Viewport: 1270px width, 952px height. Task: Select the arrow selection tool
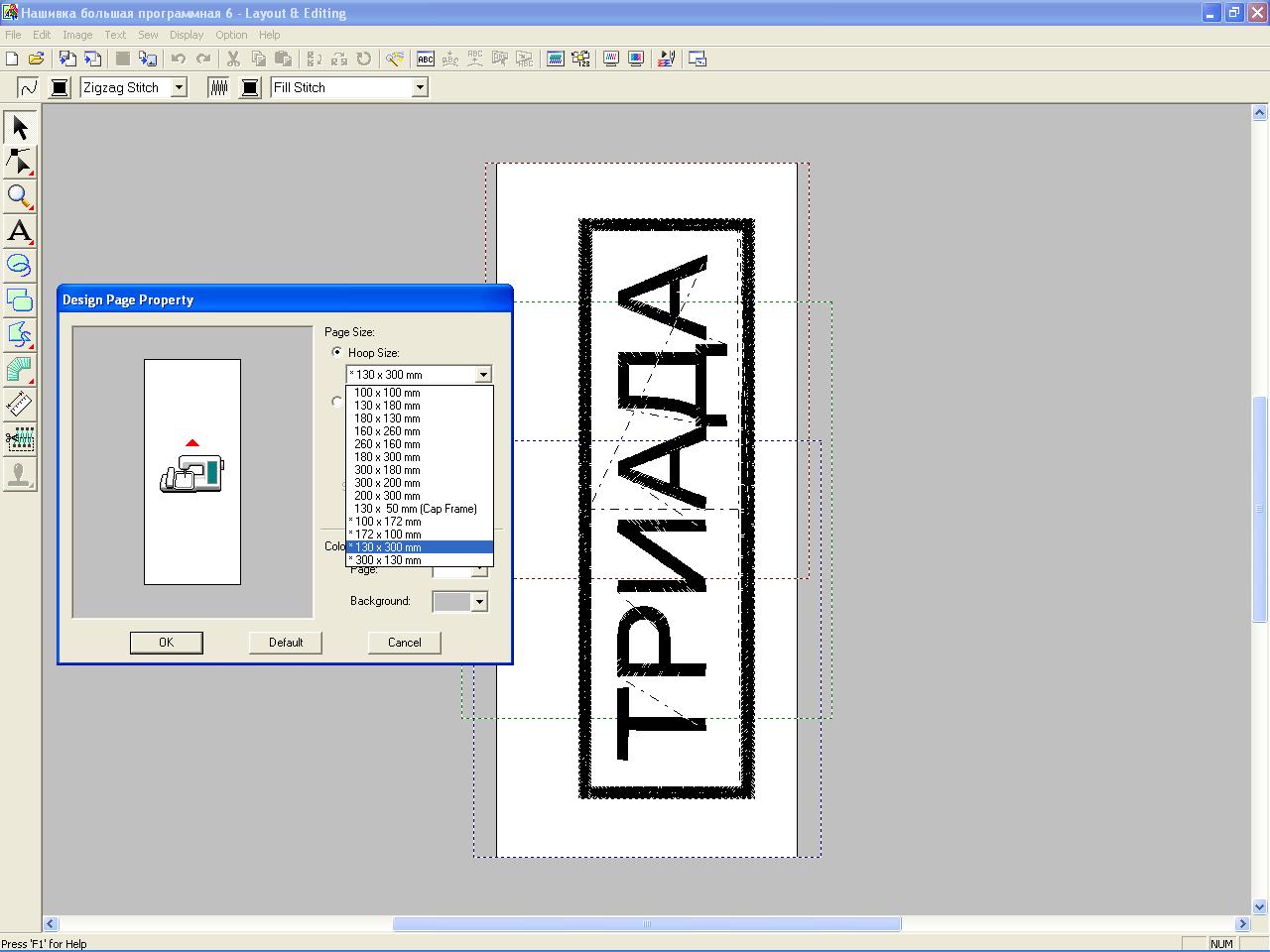(x=20, y=127)
